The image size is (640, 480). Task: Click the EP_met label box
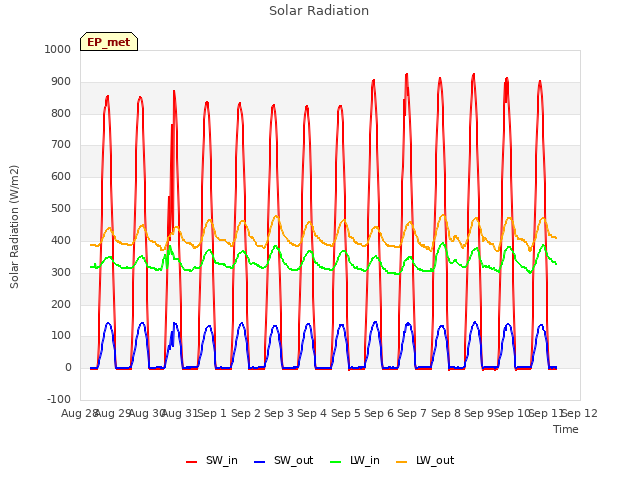coord(109,42)
